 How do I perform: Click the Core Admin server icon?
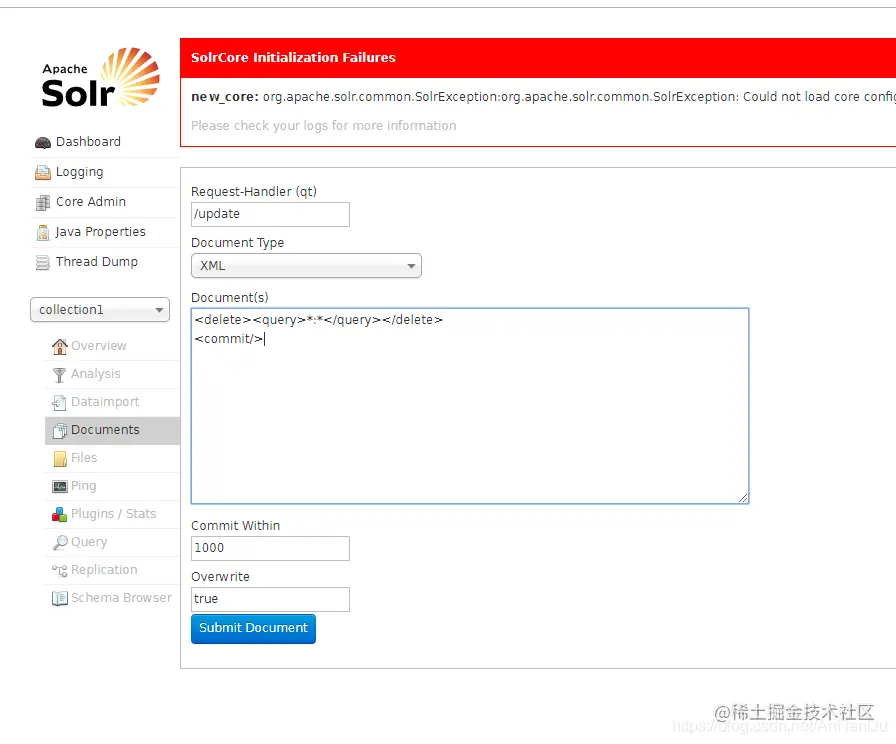tap(43, 202)
